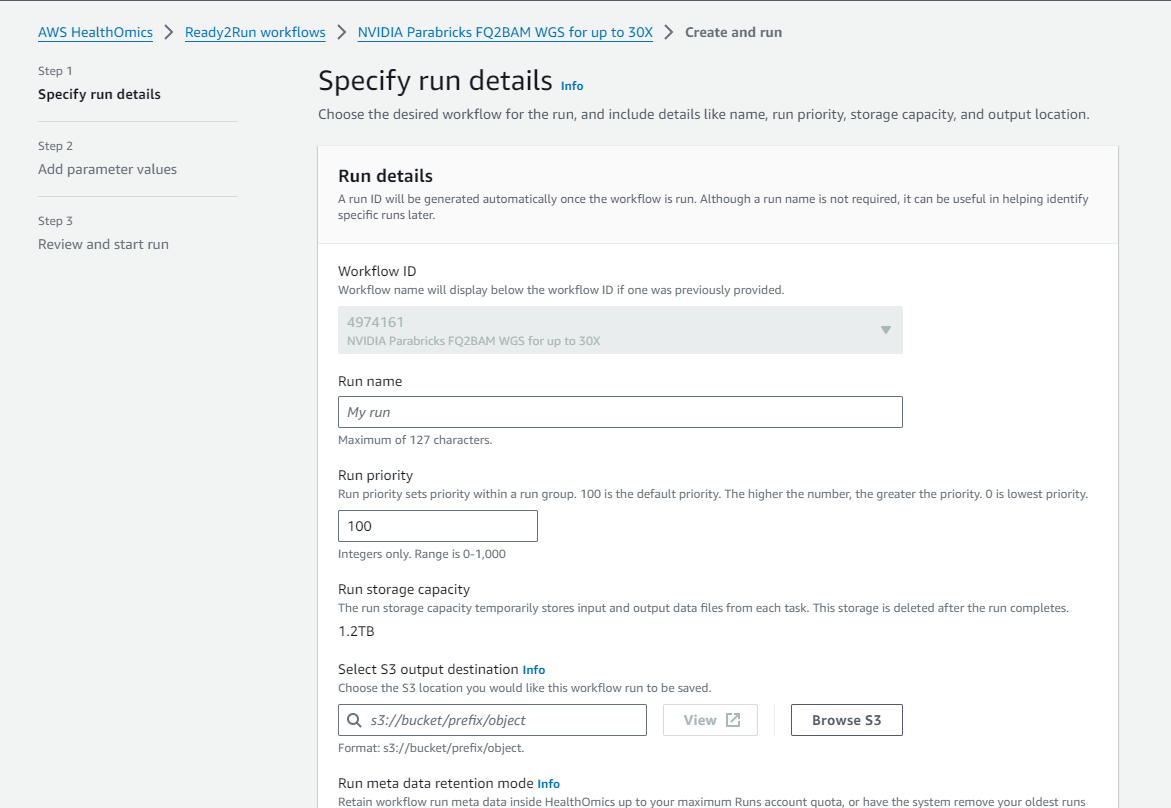Screen dimensions: 1171x808
Task: Focus the Run name text field
Action: coord(620,412)
